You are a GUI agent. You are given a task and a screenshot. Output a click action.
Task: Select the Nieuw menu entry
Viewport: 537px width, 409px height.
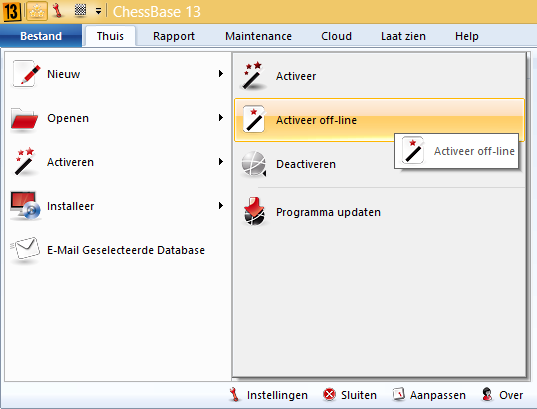tap(117, 74)
